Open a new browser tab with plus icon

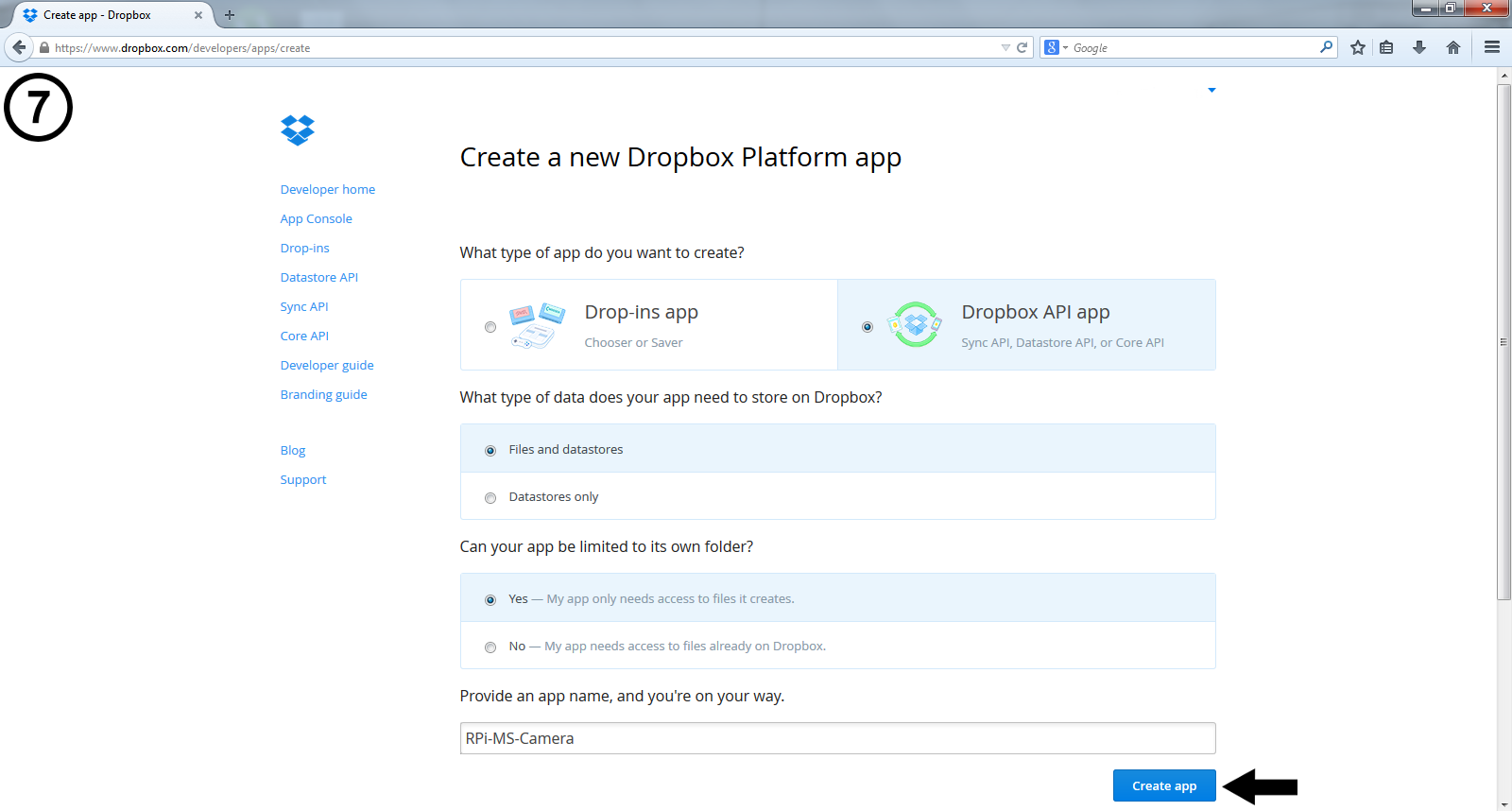230,15
